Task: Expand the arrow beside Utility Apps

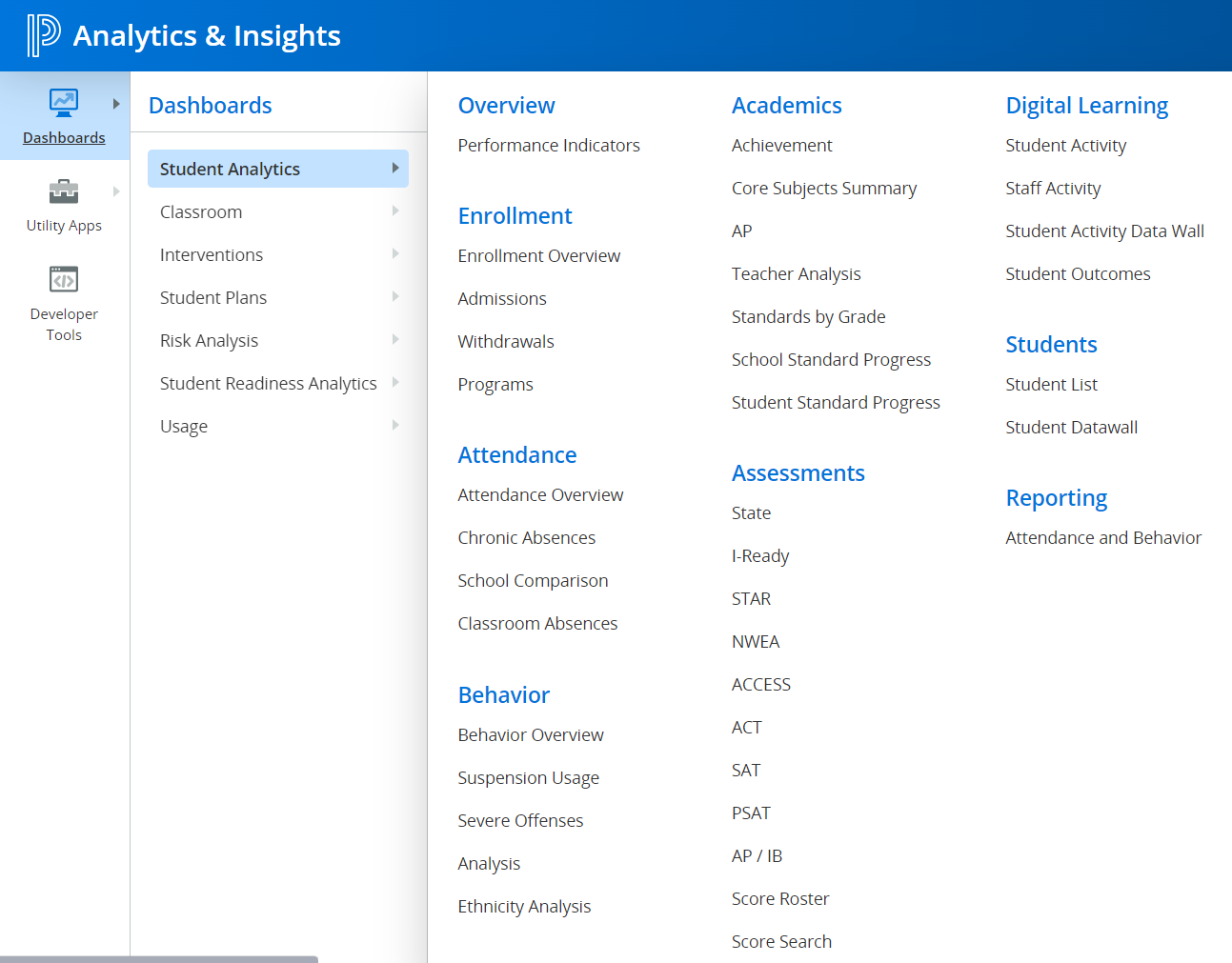Action: 116,191
